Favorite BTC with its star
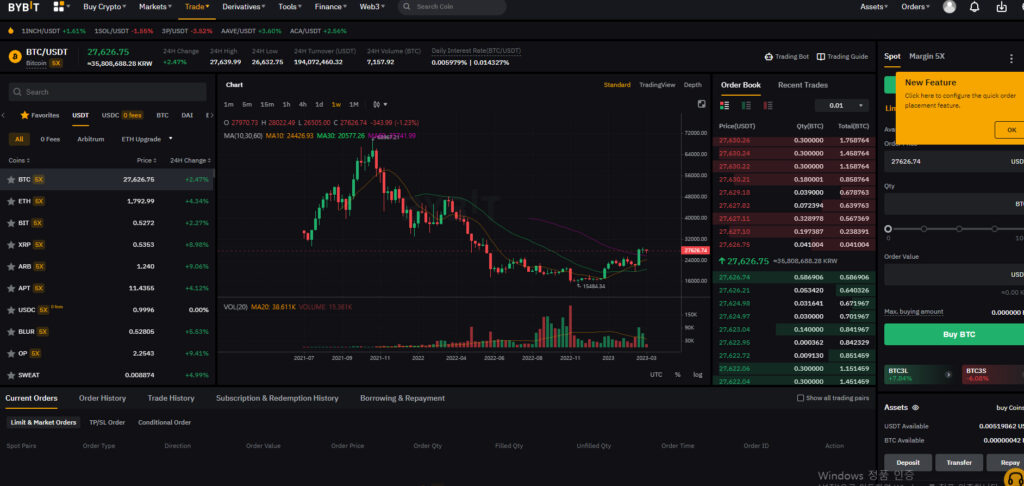 [x=11, y=180]
